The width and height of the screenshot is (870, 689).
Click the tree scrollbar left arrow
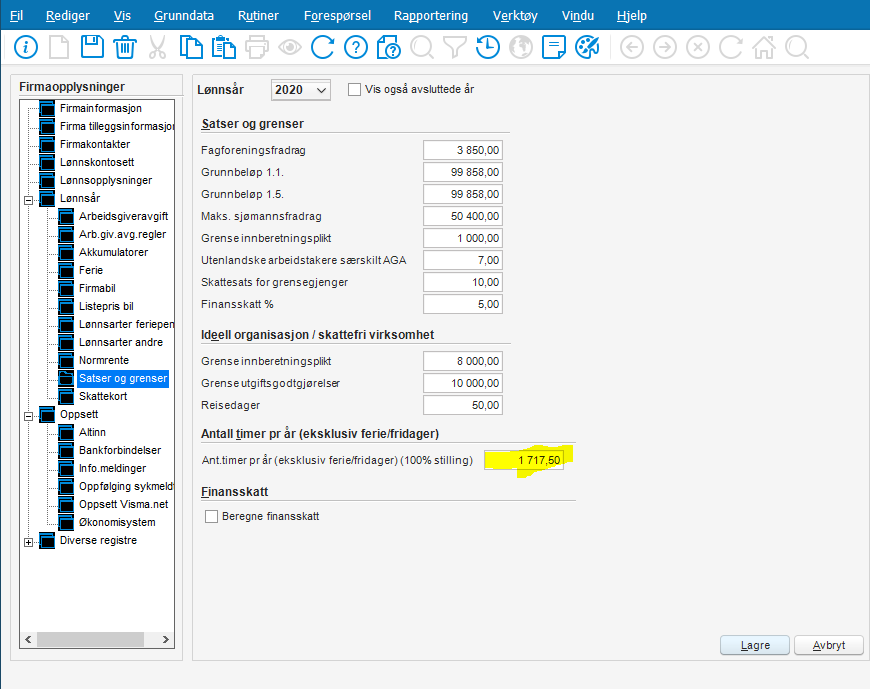pyautogui.click(x=28, y=639)
